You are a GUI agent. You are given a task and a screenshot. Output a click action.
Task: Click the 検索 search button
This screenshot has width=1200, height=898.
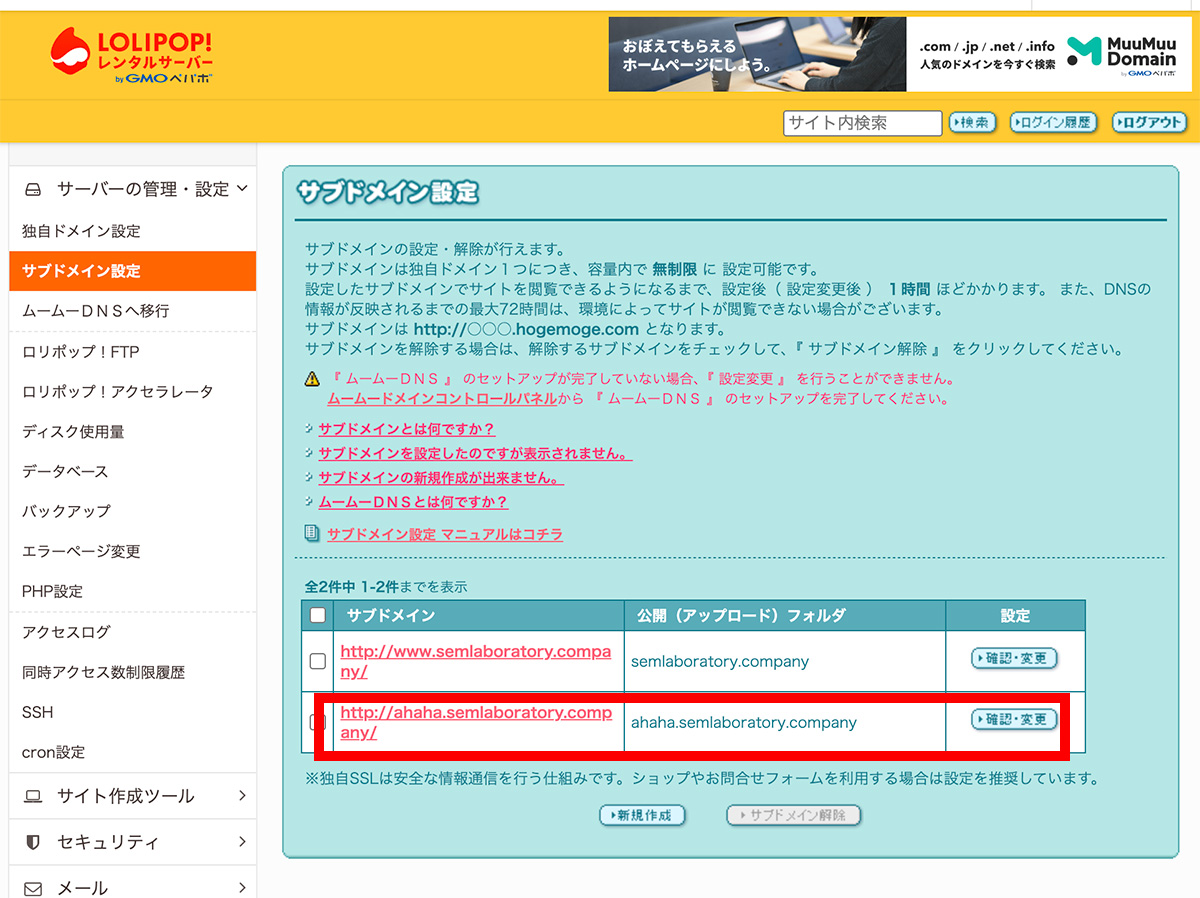(x=971, y=122)
